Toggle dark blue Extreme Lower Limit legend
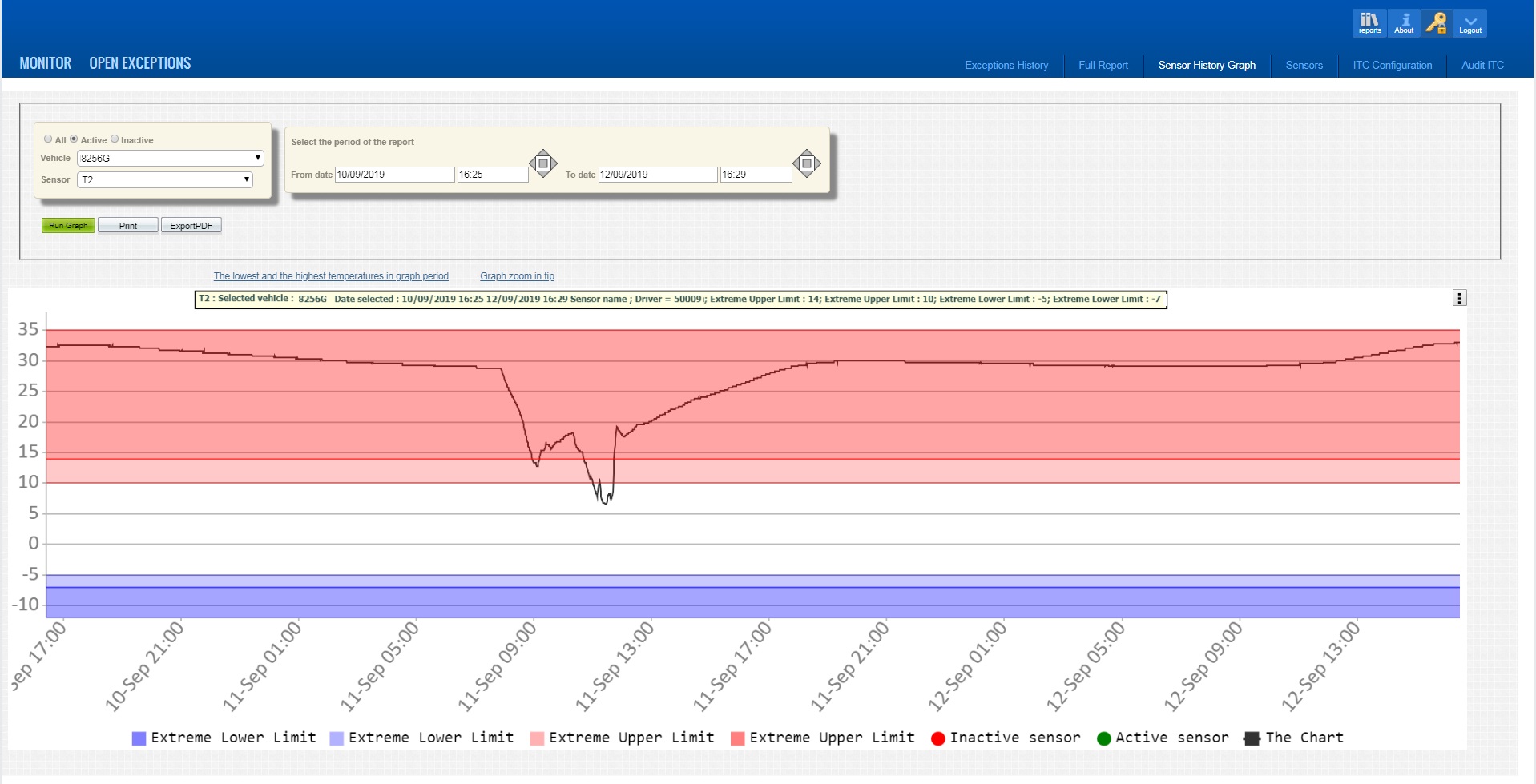 point(224,738)
